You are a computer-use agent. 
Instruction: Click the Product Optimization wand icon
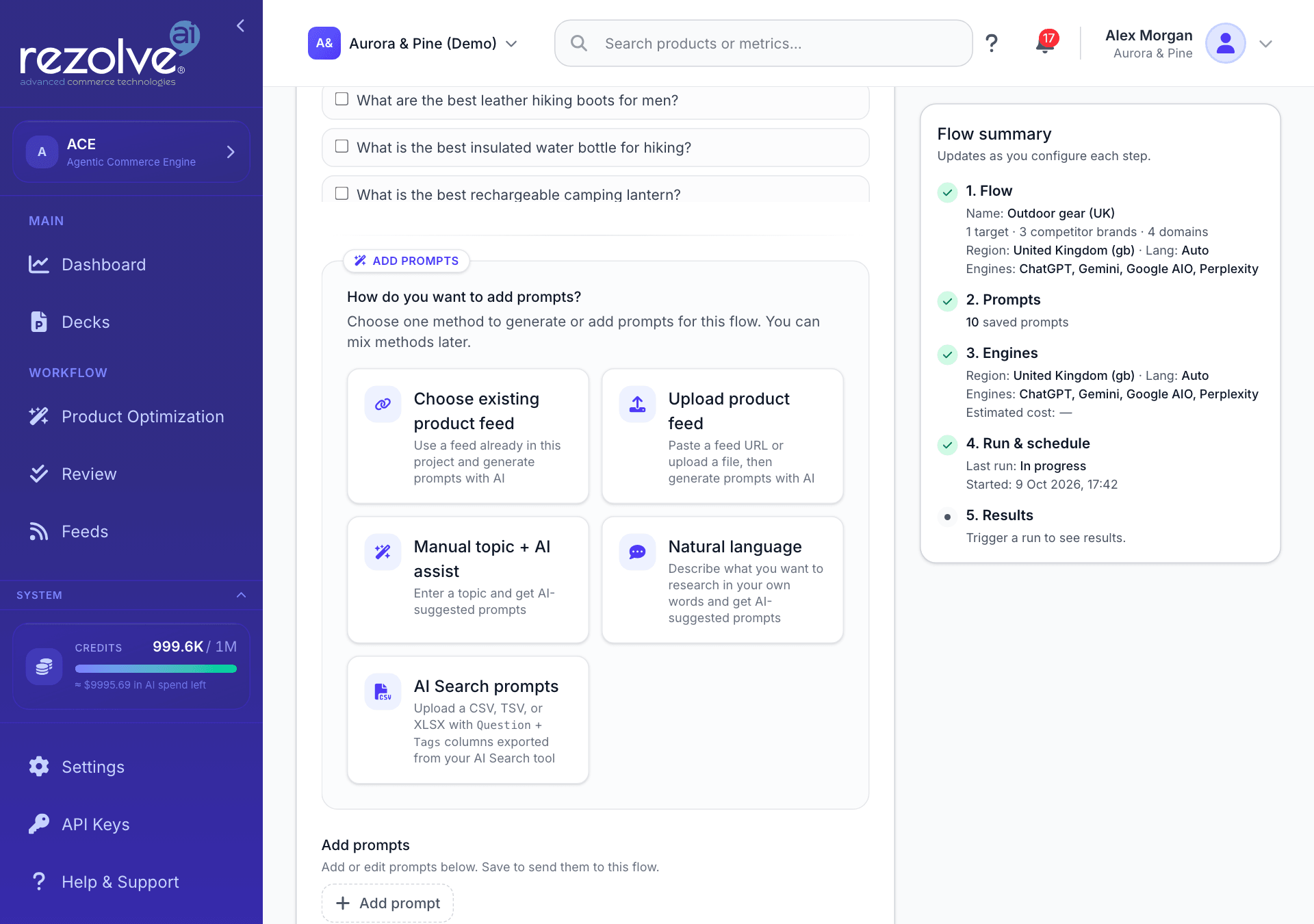coord(39,416)
